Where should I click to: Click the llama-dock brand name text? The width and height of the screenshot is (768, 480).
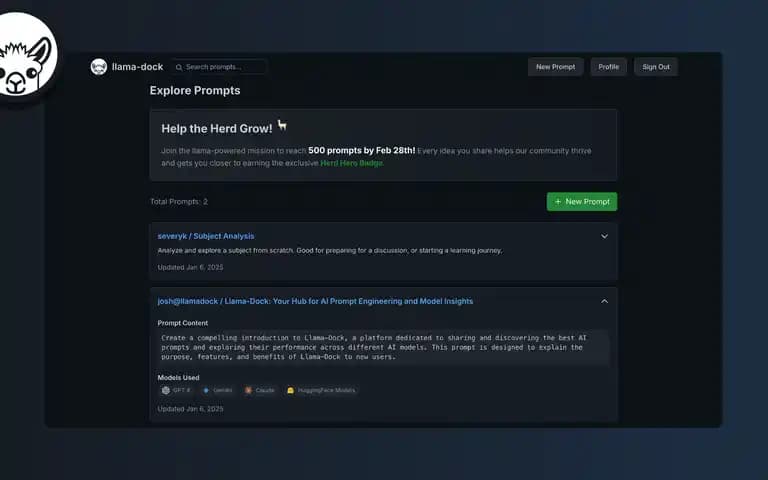(137, 67)
